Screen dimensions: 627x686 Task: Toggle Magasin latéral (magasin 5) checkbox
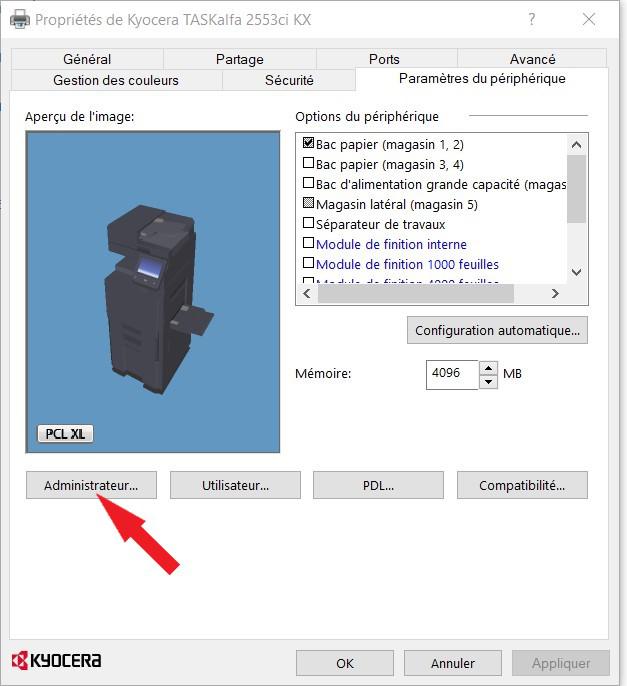[309, 204]
